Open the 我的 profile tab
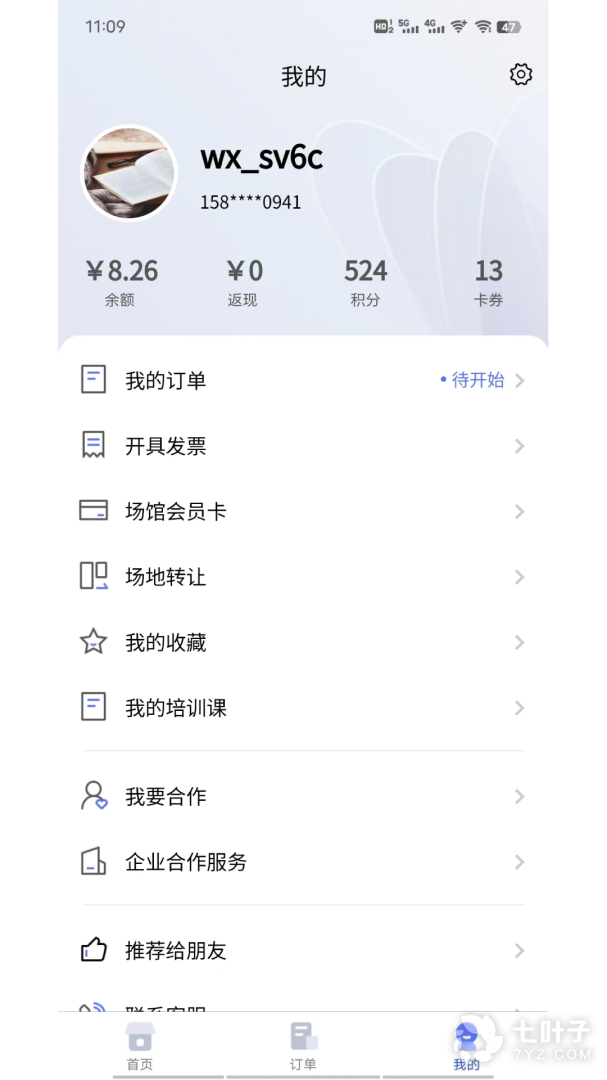607x1080 pixels. 466,1045
